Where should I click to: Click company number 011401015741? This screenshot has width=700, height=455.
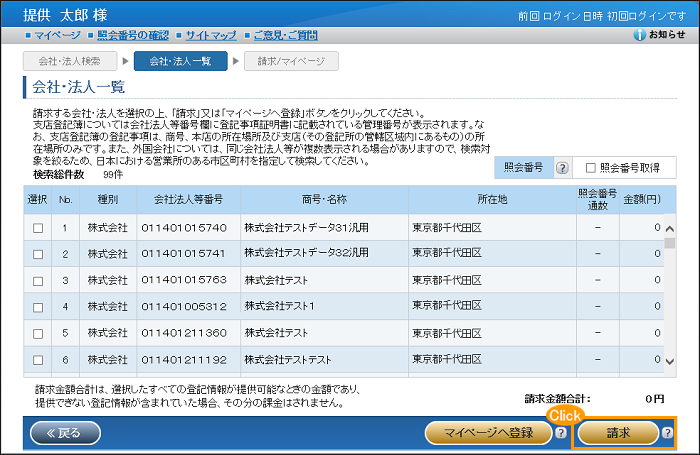tap(183, 254)
